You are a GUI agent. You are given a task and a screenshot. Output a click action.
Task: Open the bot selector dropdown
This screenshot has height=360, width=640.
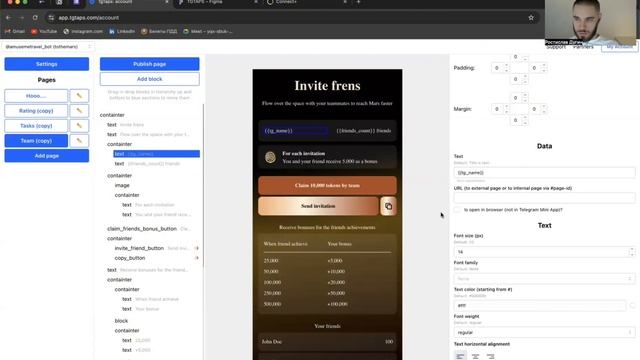[x=47, y=47]
